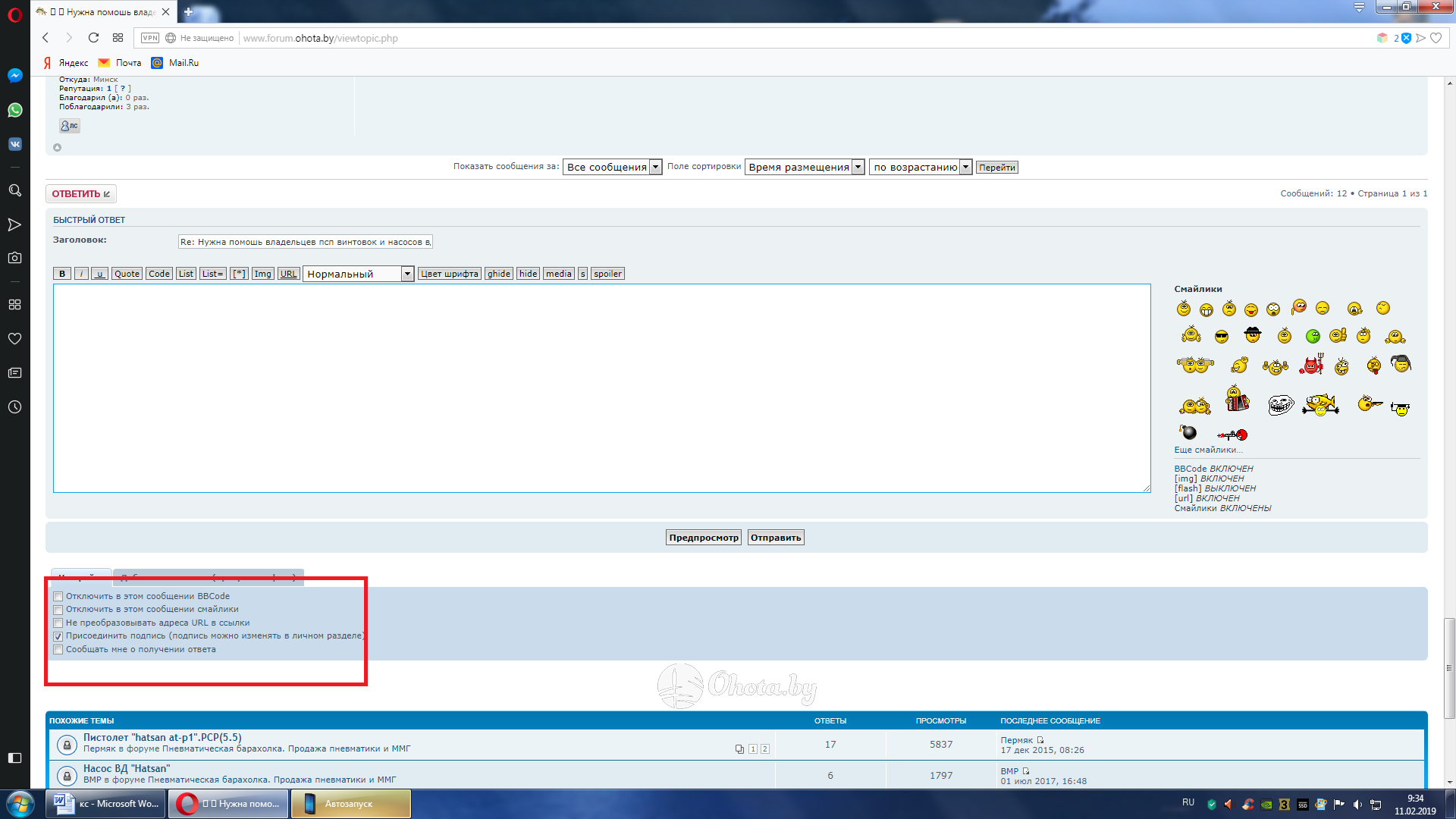The image size is (1456, 819).
Task: Open Яндекс bookmark in bookmarks bar
Action: [66, 63]
